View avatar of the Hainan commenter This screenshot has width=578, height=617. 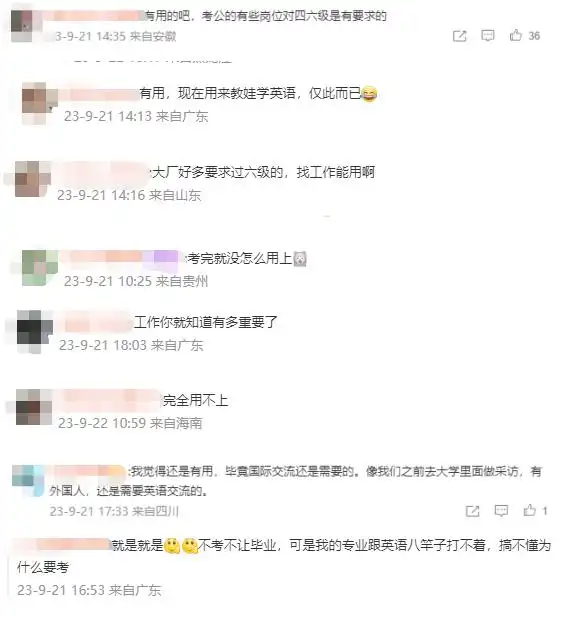click(x=33, y=407)
